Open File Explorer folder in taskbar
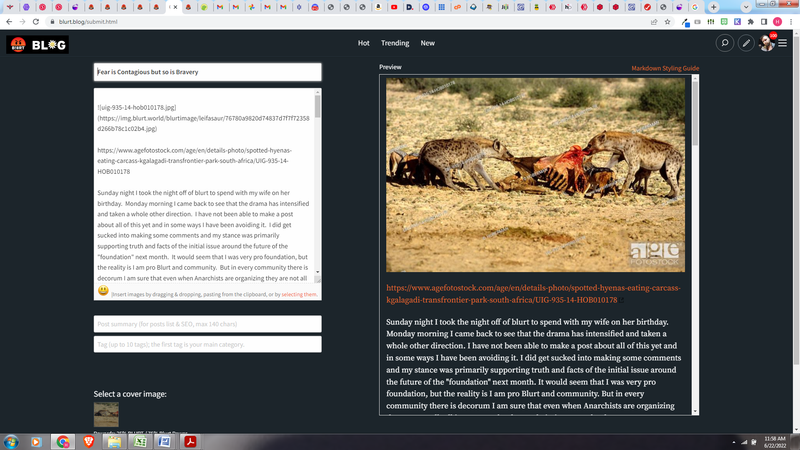This screenshot has height=450, width=800. (x=114, y=442)
